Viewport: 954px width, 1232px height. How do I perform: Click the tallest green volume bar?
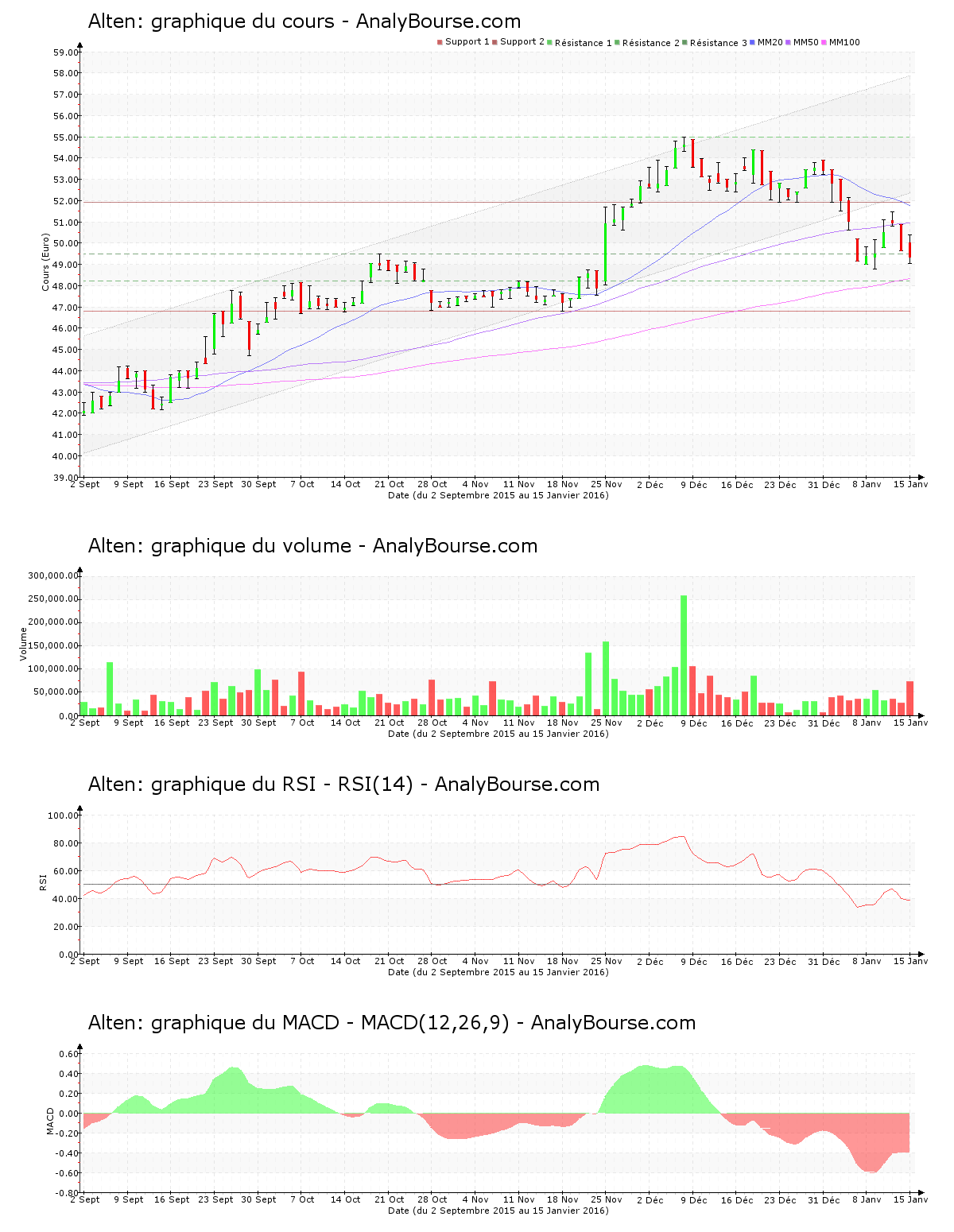tap(684, 656)
